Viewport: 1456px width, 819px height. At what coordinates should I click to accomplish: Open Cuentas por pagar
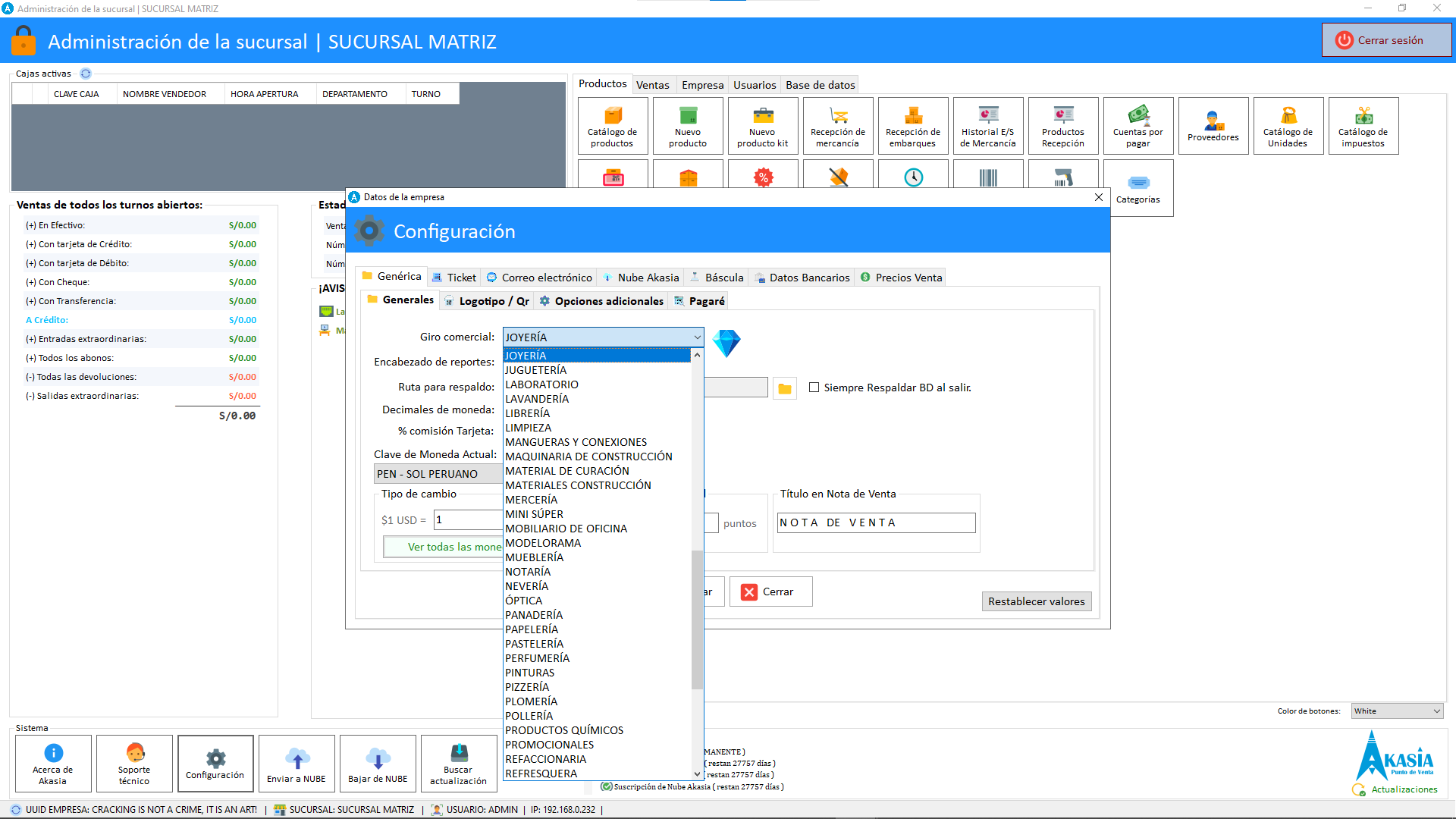point(1138,126)
